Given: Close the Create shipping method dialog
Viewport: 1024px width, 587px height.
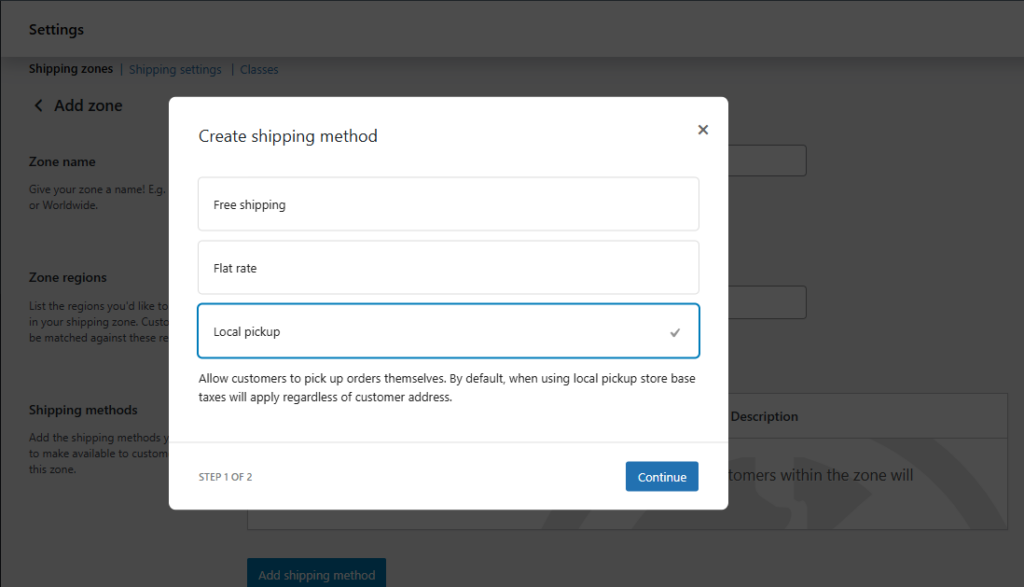Looking at the screenshot, I should click(703, 130).
